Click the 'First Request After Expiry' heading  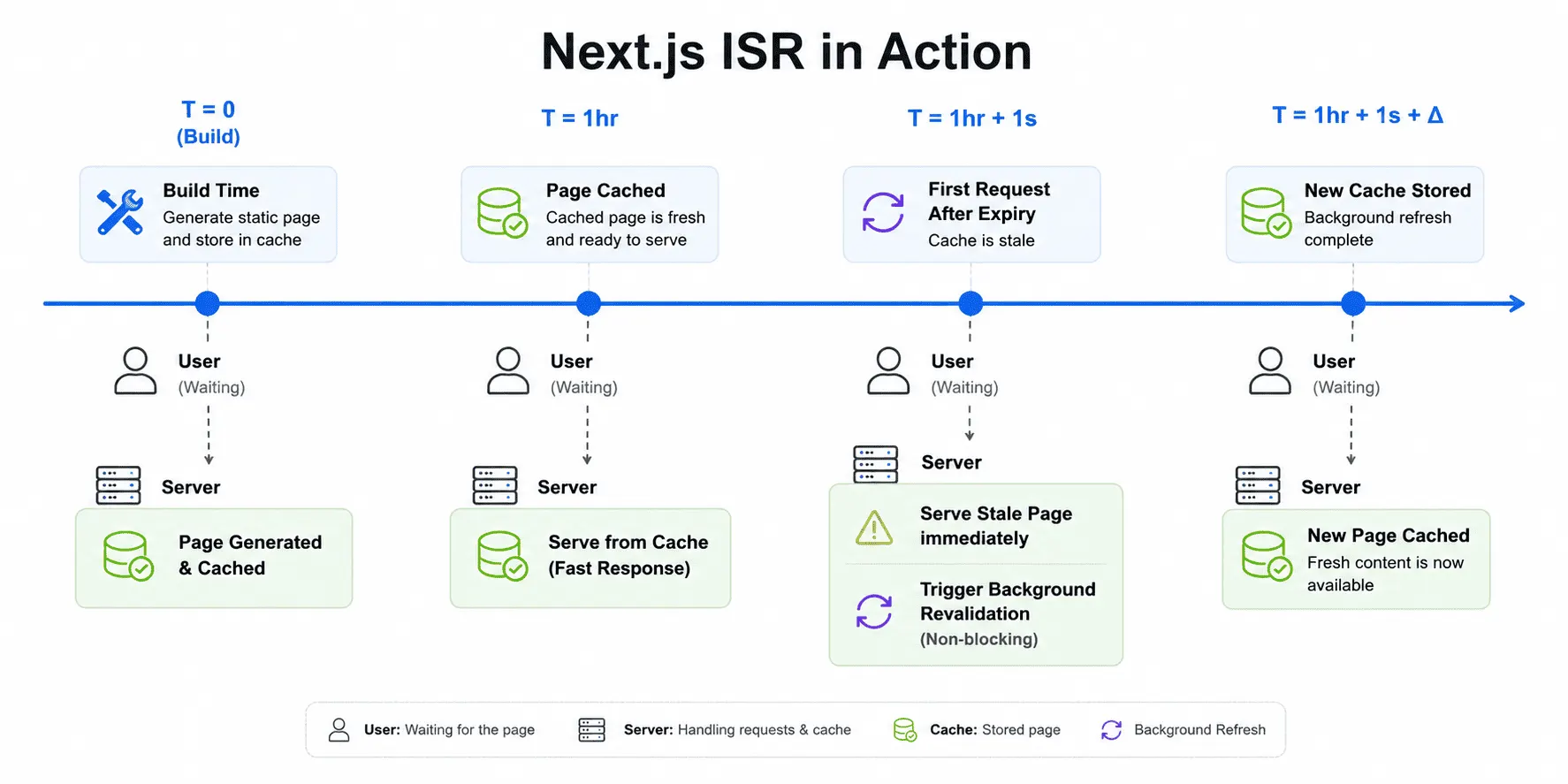(x=989, y=202)
